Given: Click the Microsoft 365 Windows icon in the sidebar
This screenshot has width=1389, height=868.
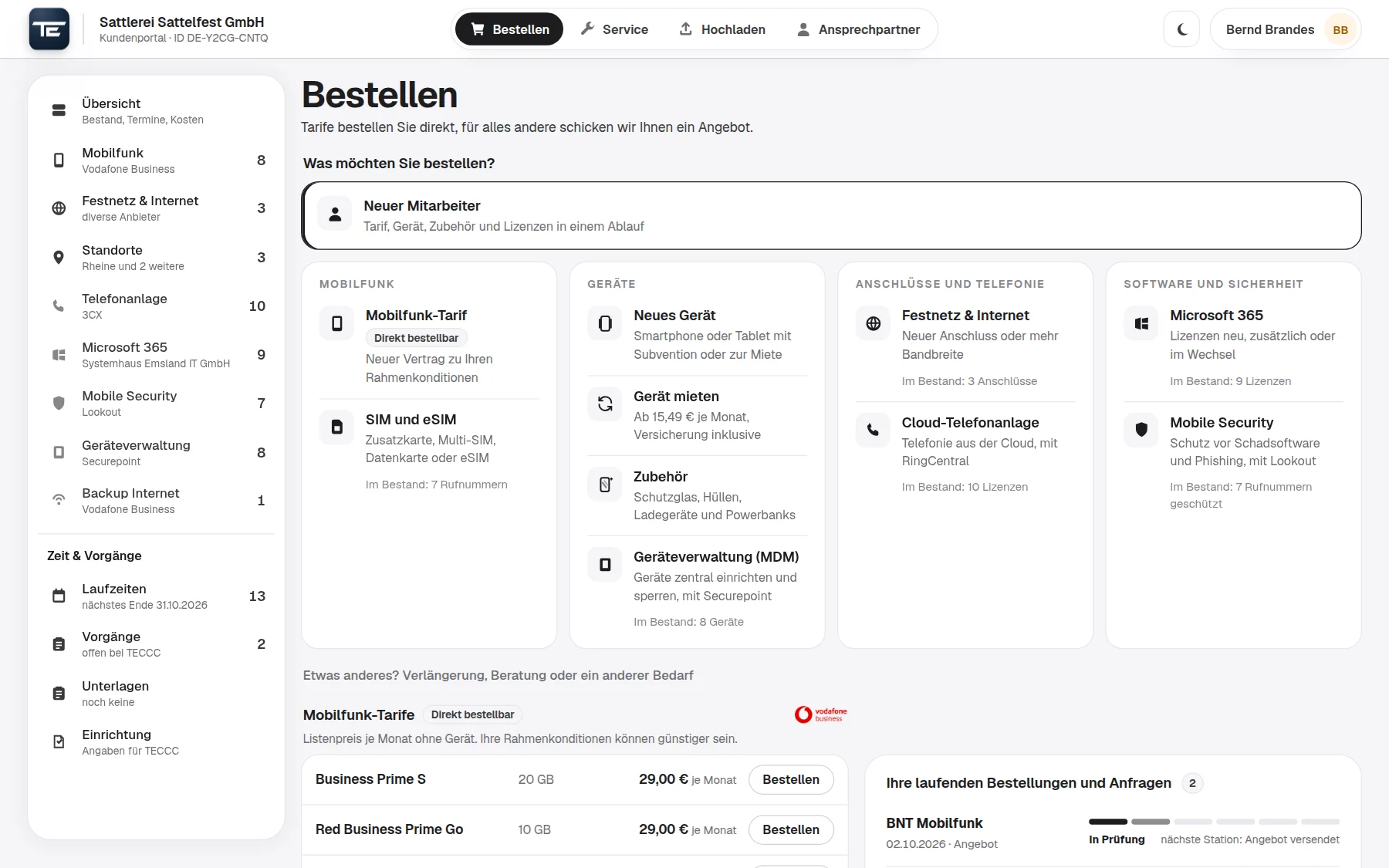Looking at the screenshot, I should tap(59, 355).
